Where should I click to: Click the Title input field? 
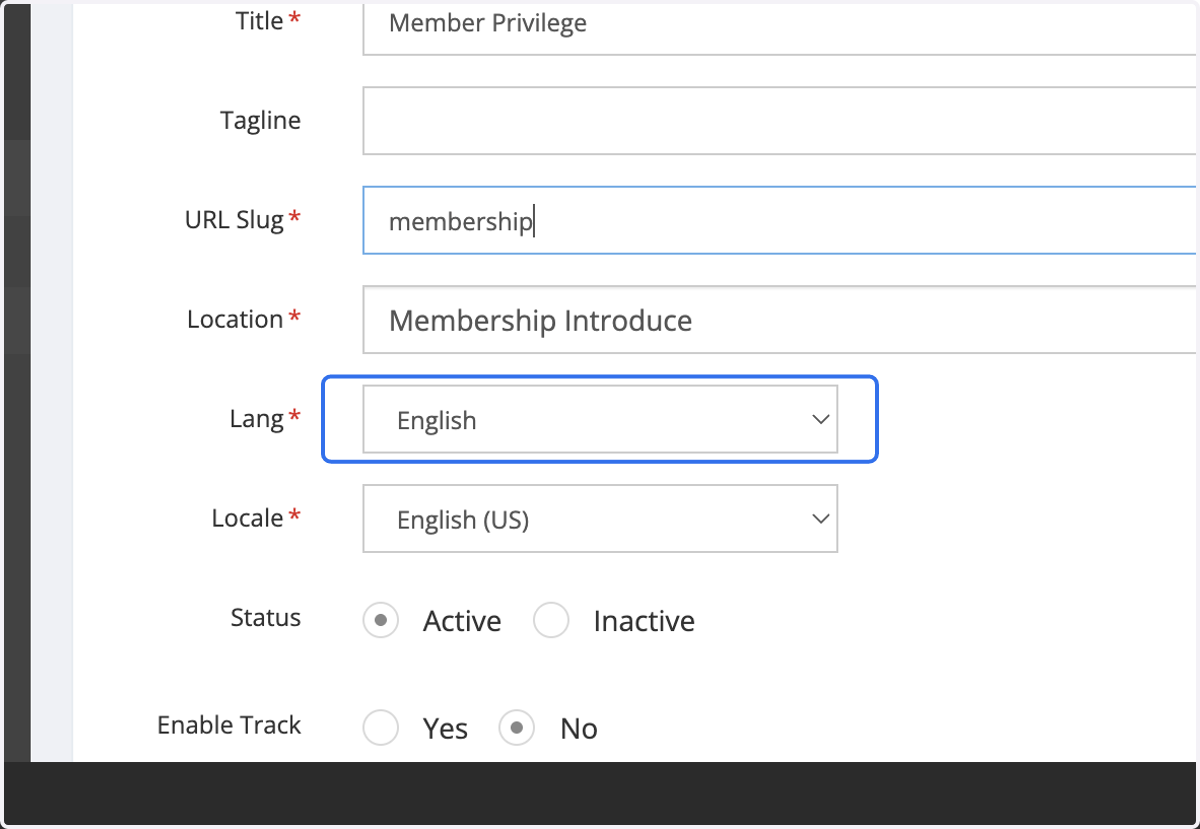(x=780, y=27)
